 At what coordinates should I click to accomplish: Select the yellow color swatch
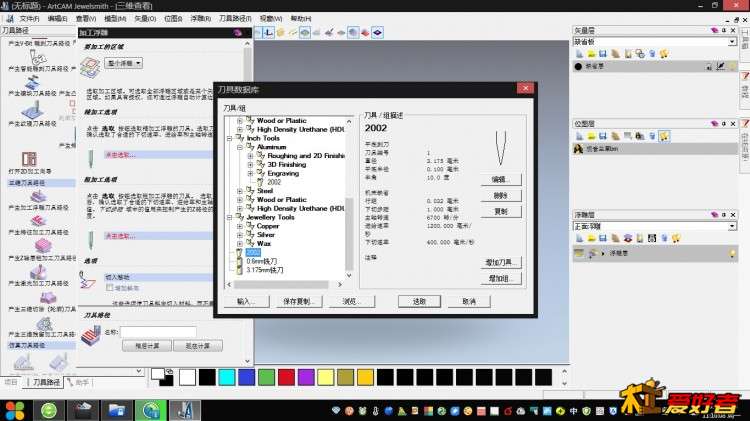(x=325, y=377)
